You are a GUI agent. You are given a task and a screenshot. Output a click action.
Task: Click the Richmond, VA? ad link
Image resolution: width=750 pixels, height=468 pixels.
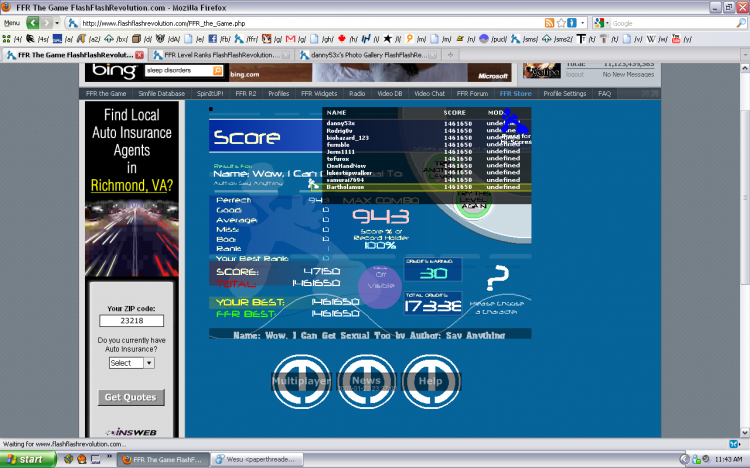(132, 185)
